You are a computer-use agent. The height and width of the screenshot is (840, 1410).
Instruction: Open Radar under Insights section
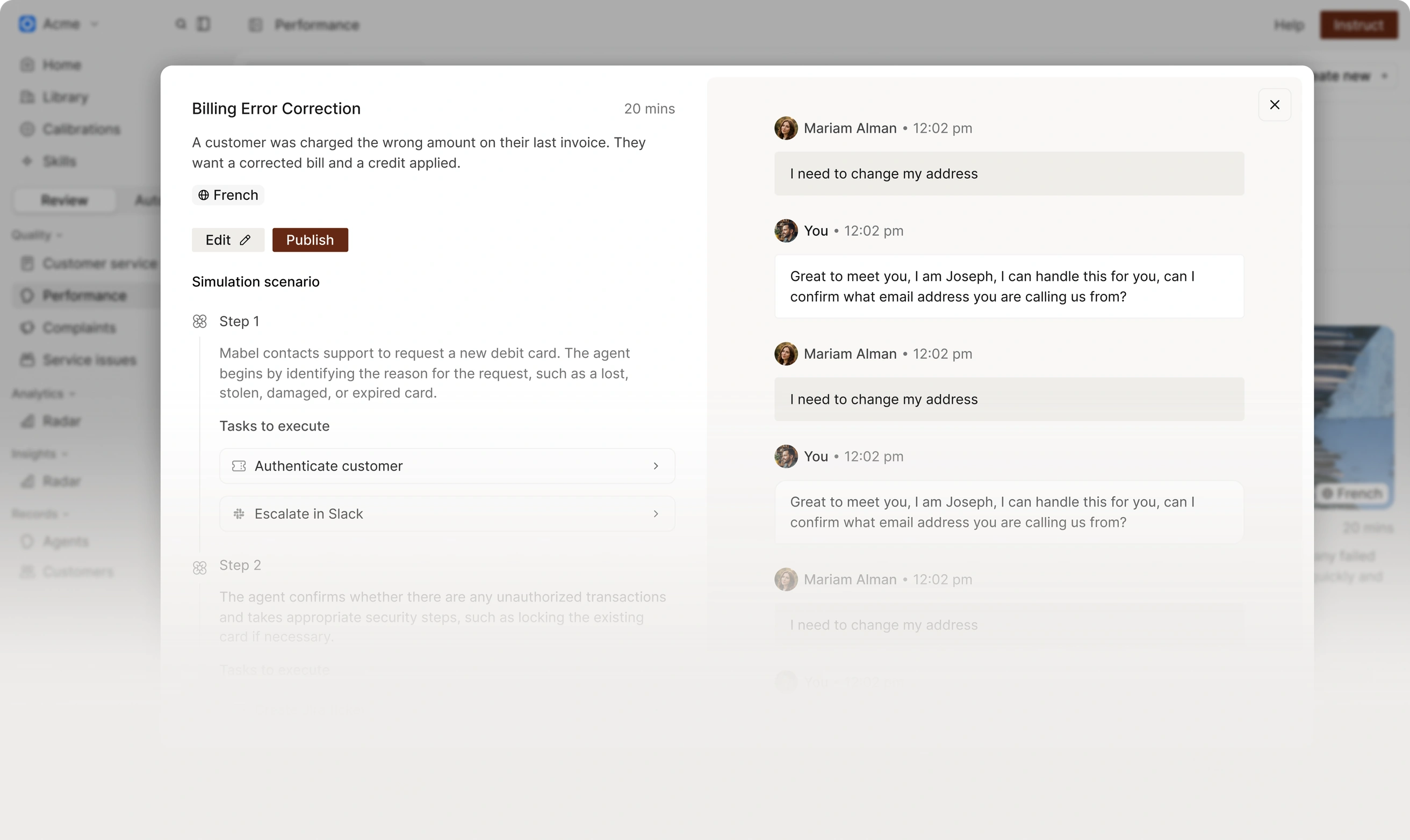tap(61, 481)
